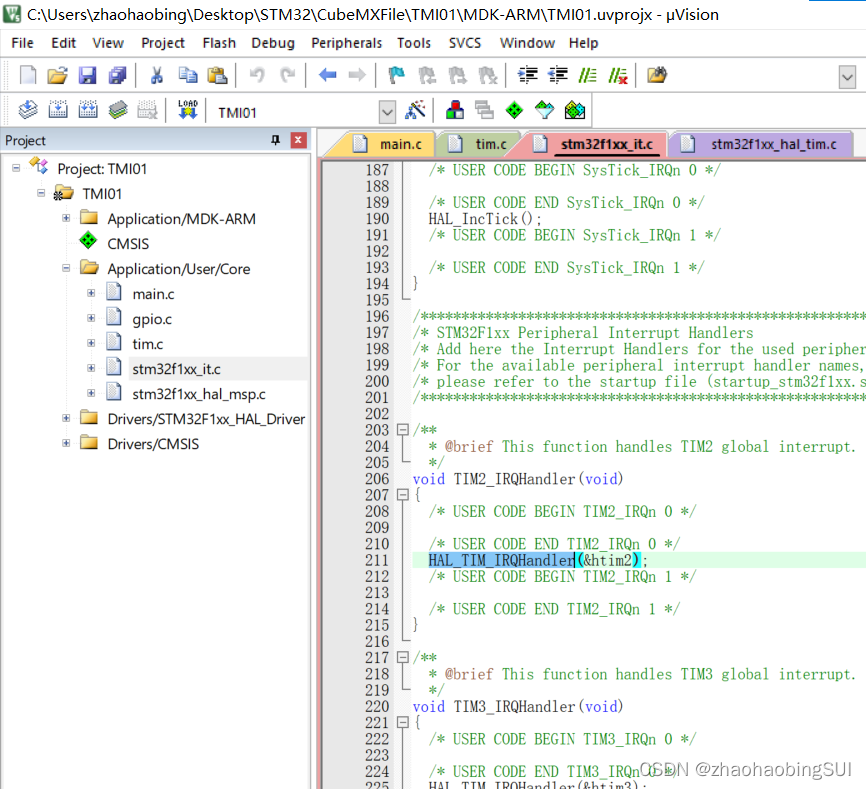Select stm32f1xx_hal_msp.c in the project tree
Screen dimensions: 866x789
point(198,394)
